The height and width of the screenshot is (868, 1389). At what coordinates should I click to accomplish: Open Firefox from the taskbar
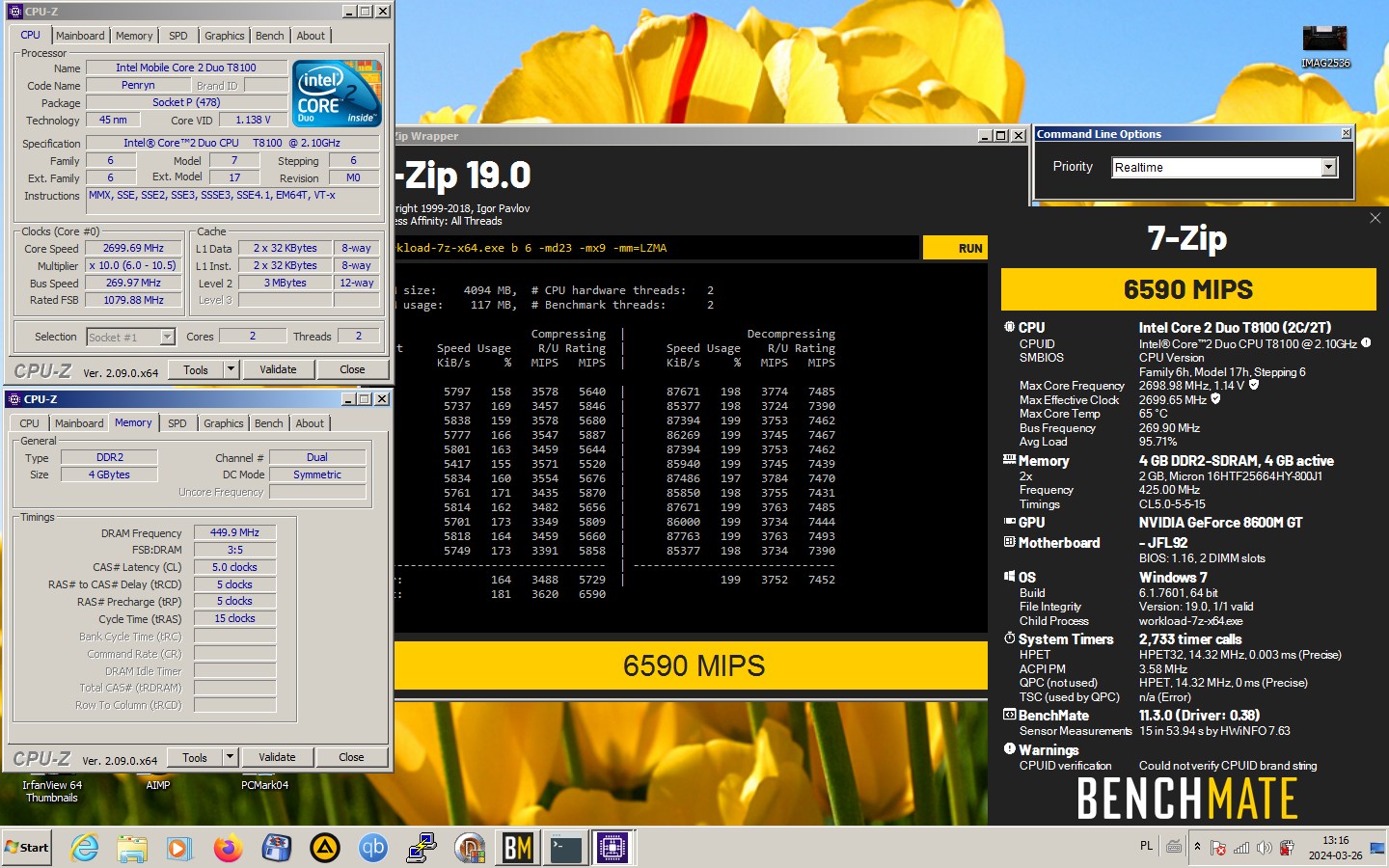(229, 848)
